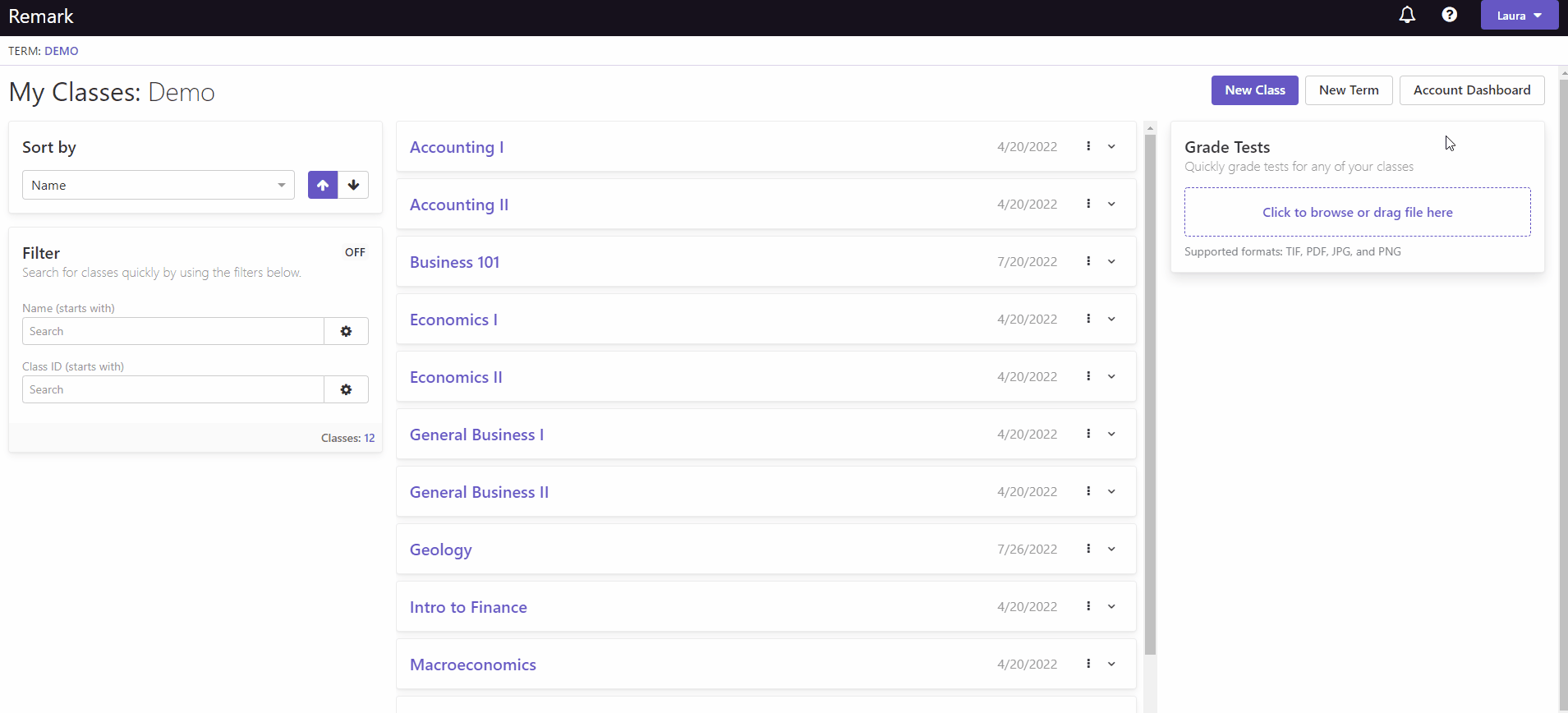
Task: Open the options menu for General Business II
Action: (1088, 491)
